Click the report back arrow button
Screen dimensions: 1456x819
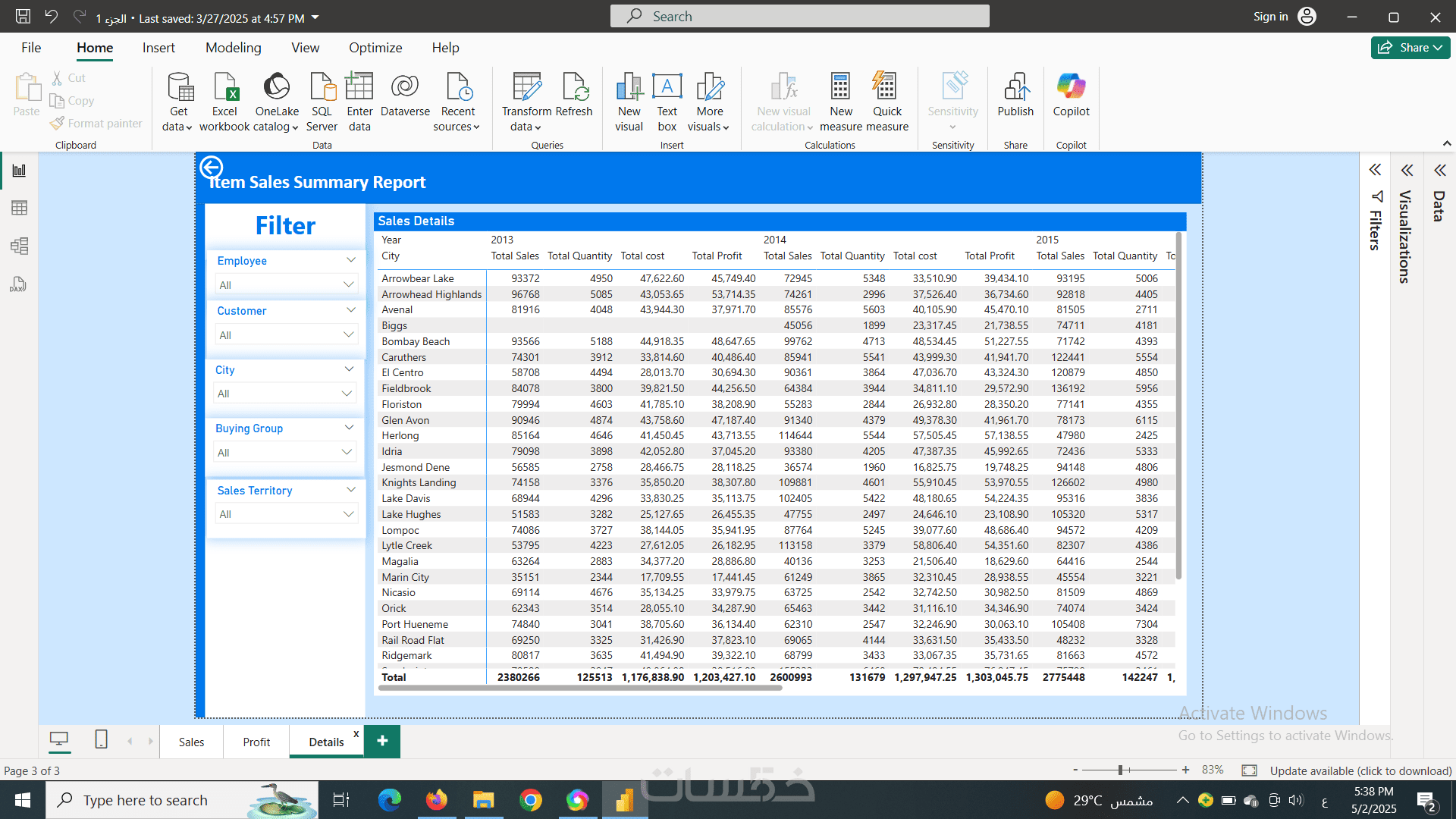(x=211, y=167)
